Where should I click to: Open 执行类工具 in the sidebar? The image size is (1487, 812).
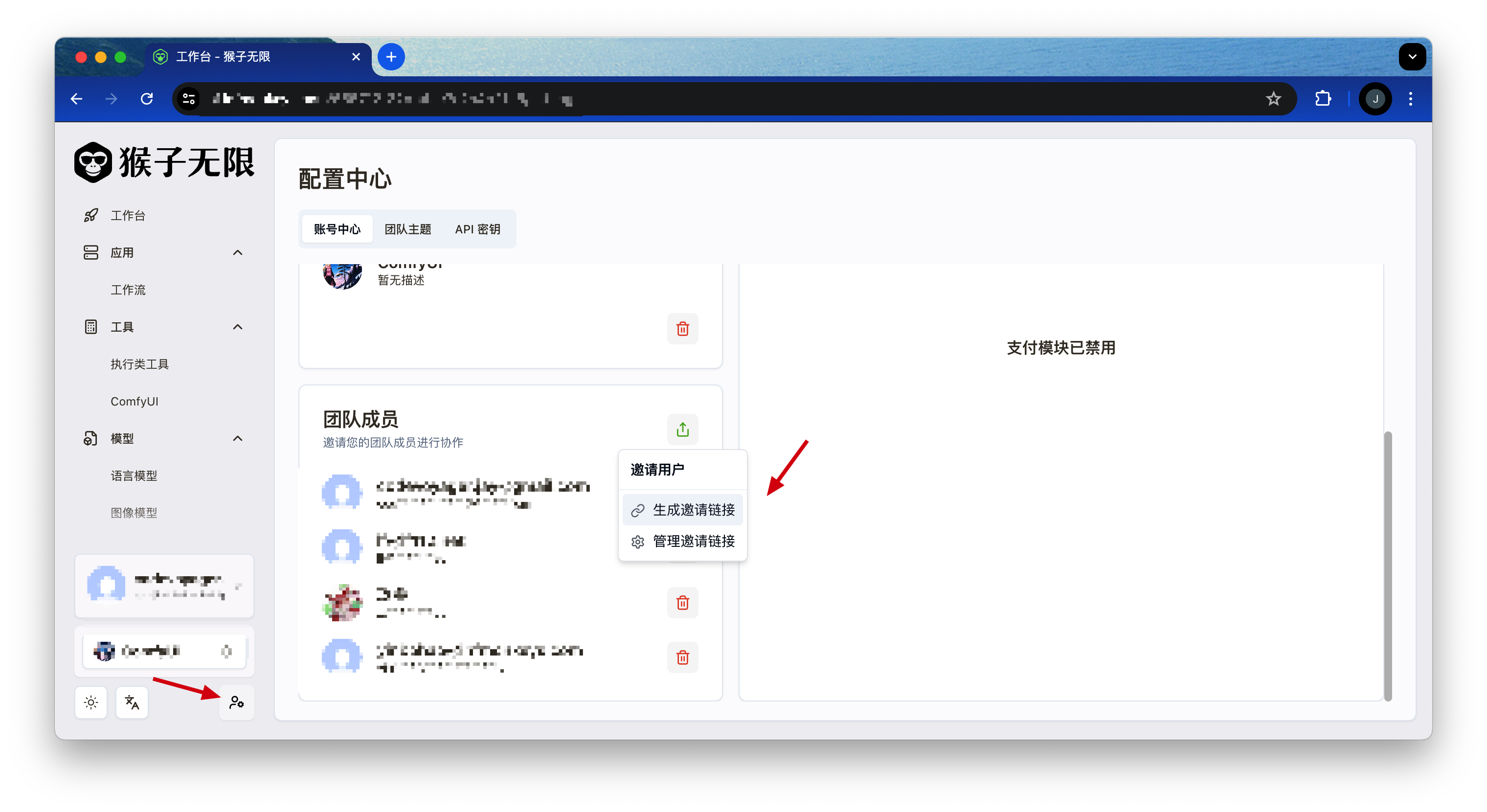click(x=140, y=364)
